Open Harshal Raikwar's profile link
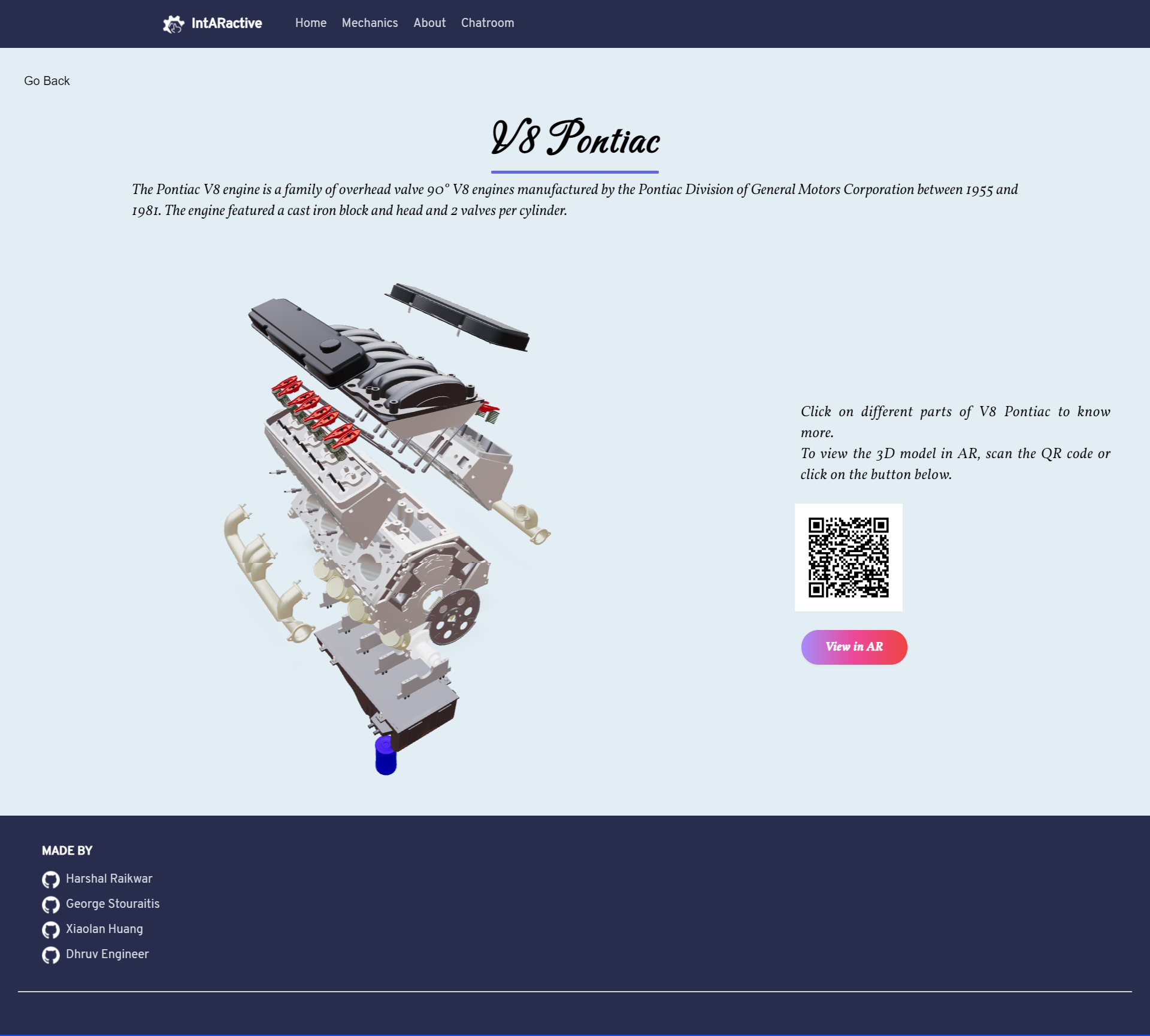1150x1036 pixels. pos(109,879)
